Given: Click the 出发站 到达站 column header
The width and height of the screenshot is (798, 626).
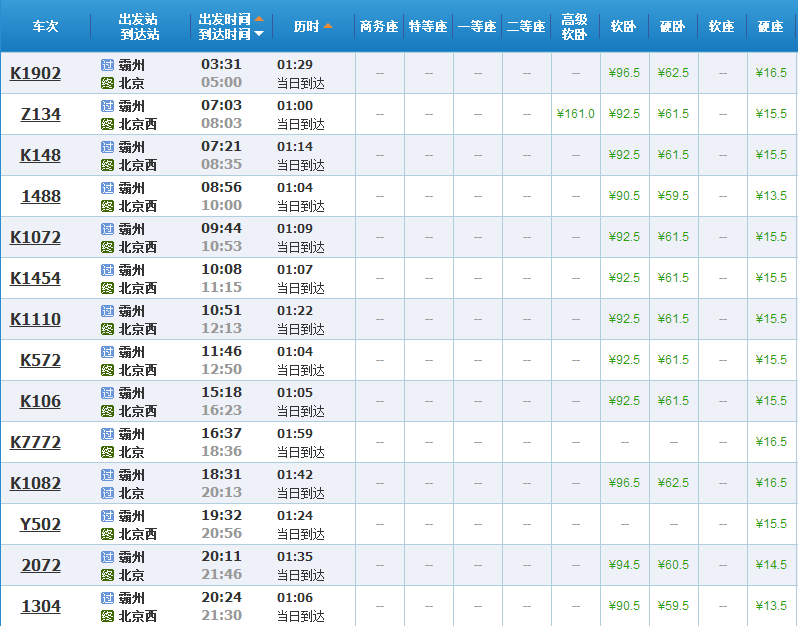Looking at the screenshot, I should pyautogui.click(x=139, y=27).
